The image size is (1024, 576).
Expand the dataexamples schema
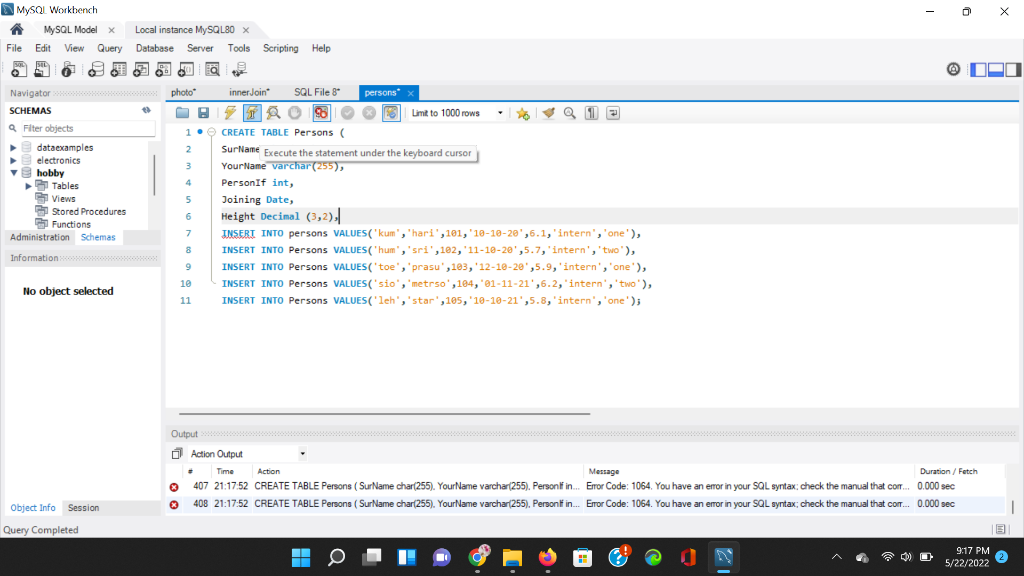(x=13, y=148)
